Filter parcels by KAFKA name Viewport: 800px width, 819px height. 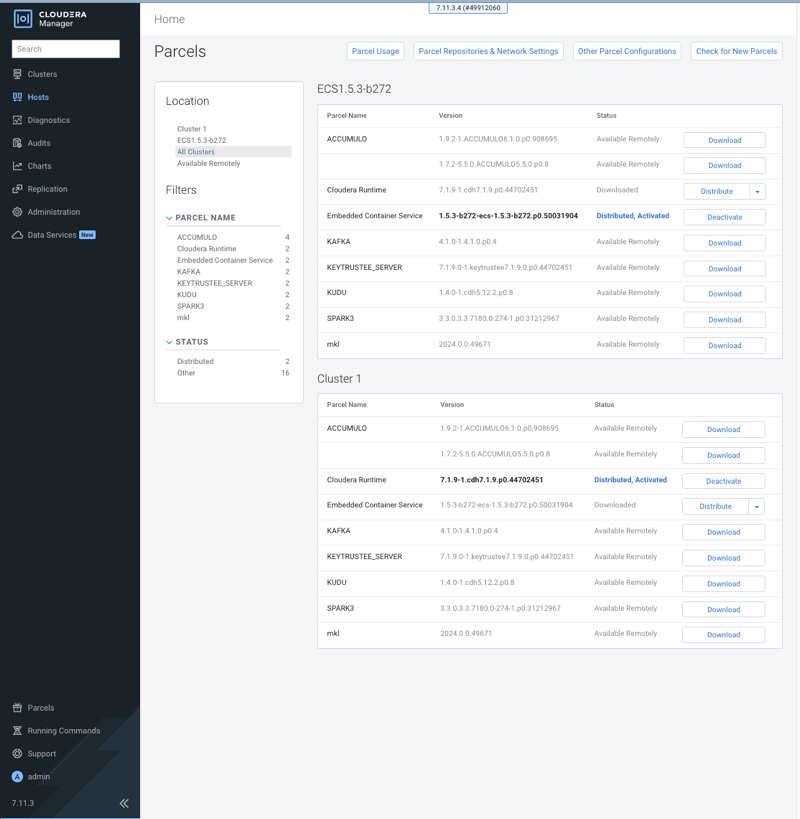click(x=188, y=272)
